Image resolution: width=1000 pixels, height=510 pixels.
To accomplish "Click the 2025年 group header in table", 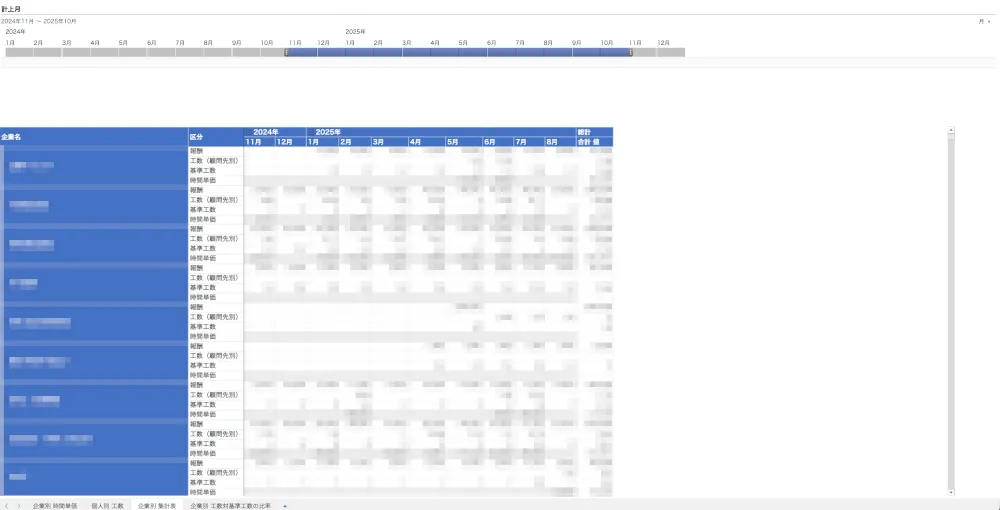I will point(441,132).
